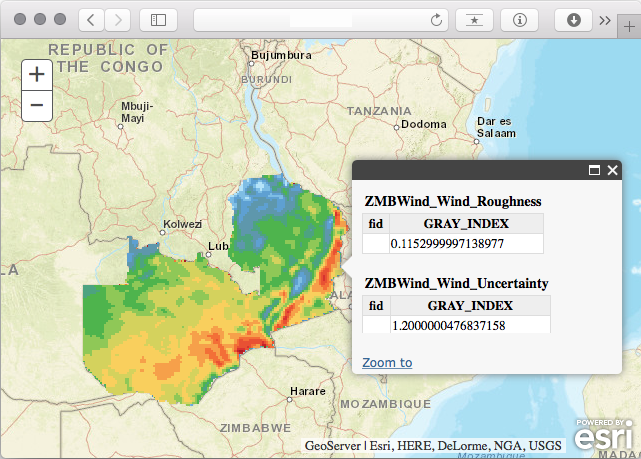Show browser downloads
The height and width of the screenshot is (459, 641).
573,20
